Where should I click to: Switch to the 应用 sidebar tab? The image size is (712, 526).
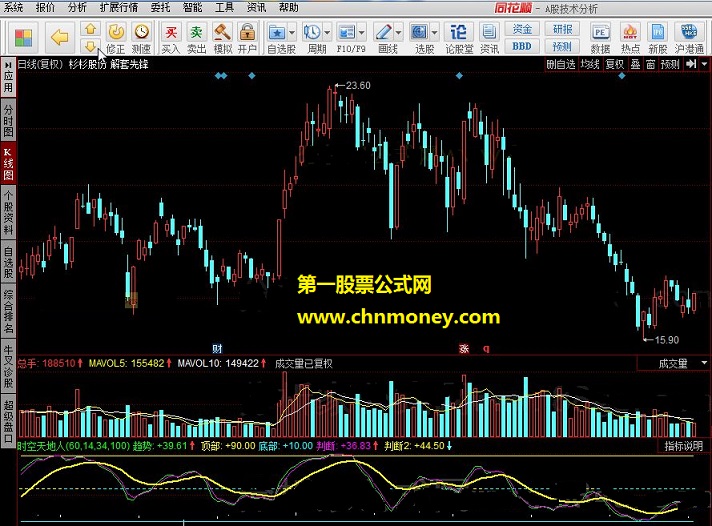click(x=8, y=77)
